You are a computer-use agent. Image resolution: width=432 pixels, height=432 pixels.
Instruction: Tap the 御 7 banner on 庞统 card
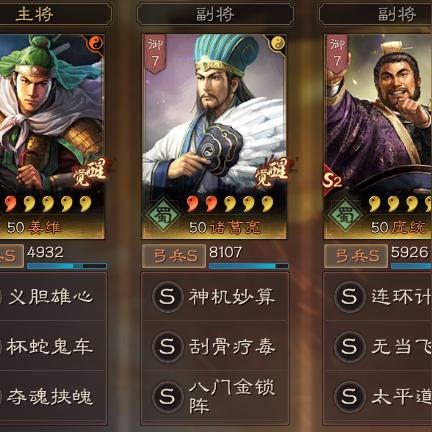337,54
